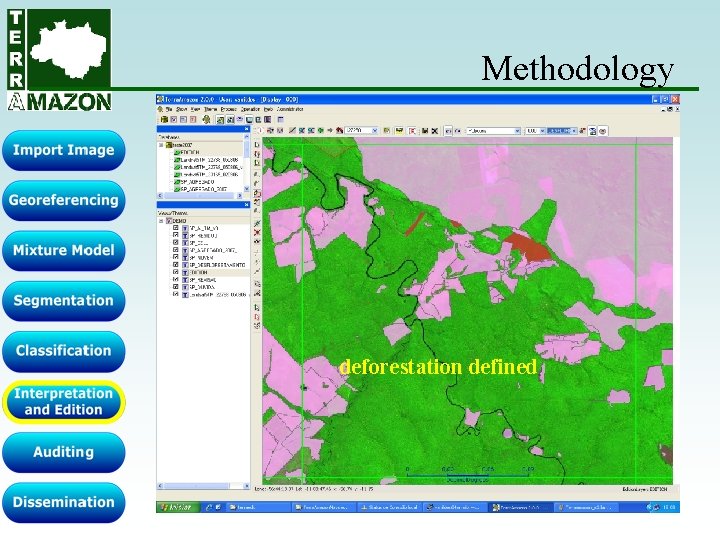The image size is (720, 540).
Task: Open the Auditing step button
Action: pyautogui.click(x=63, y=452)
